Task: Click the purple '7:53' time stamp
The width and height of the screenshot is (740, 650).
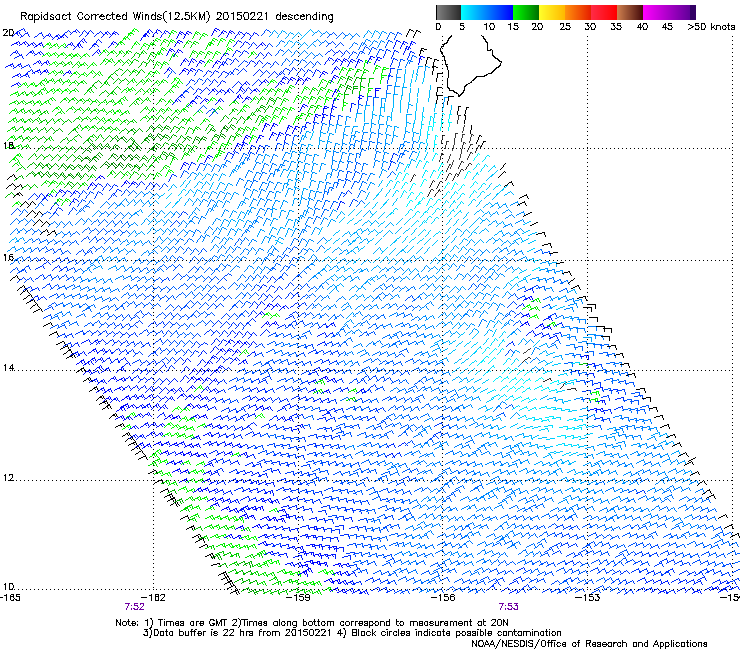Action: point(508,607)
